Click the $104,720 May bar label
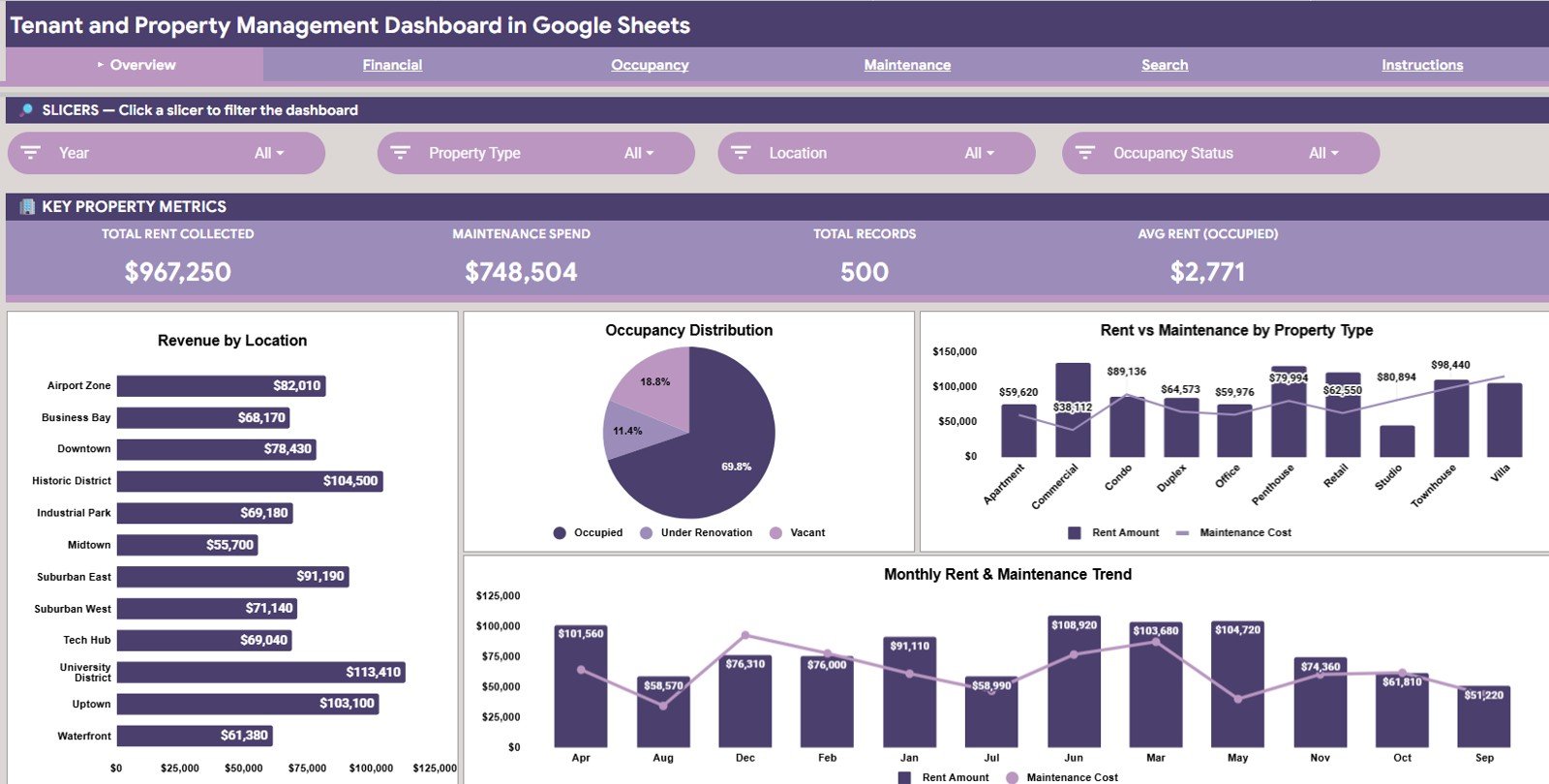The image size is (1549, 784). (x=1237, y=630)
